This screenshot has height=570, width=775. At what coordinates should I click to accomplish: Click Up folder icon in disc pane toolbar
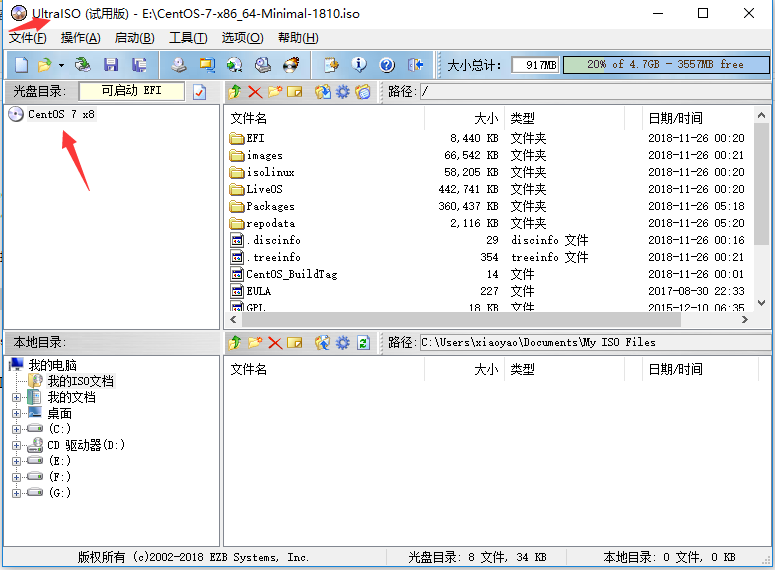[235, 91]
